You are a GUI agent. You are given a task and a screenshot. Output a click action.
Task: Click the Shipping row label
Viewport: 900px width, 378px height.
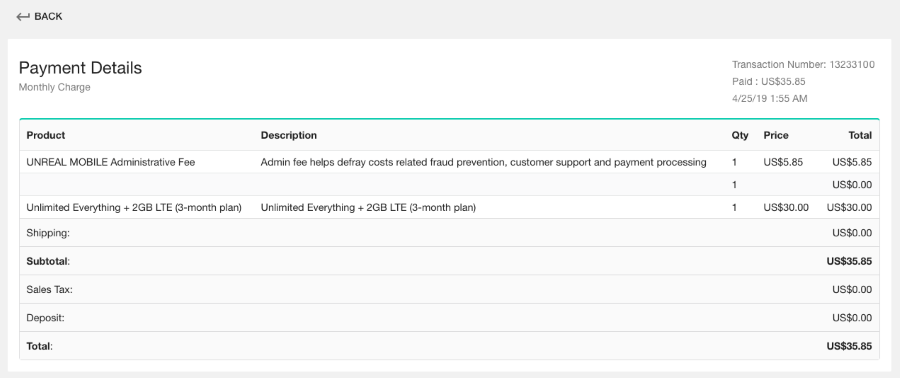pos(48,233)
